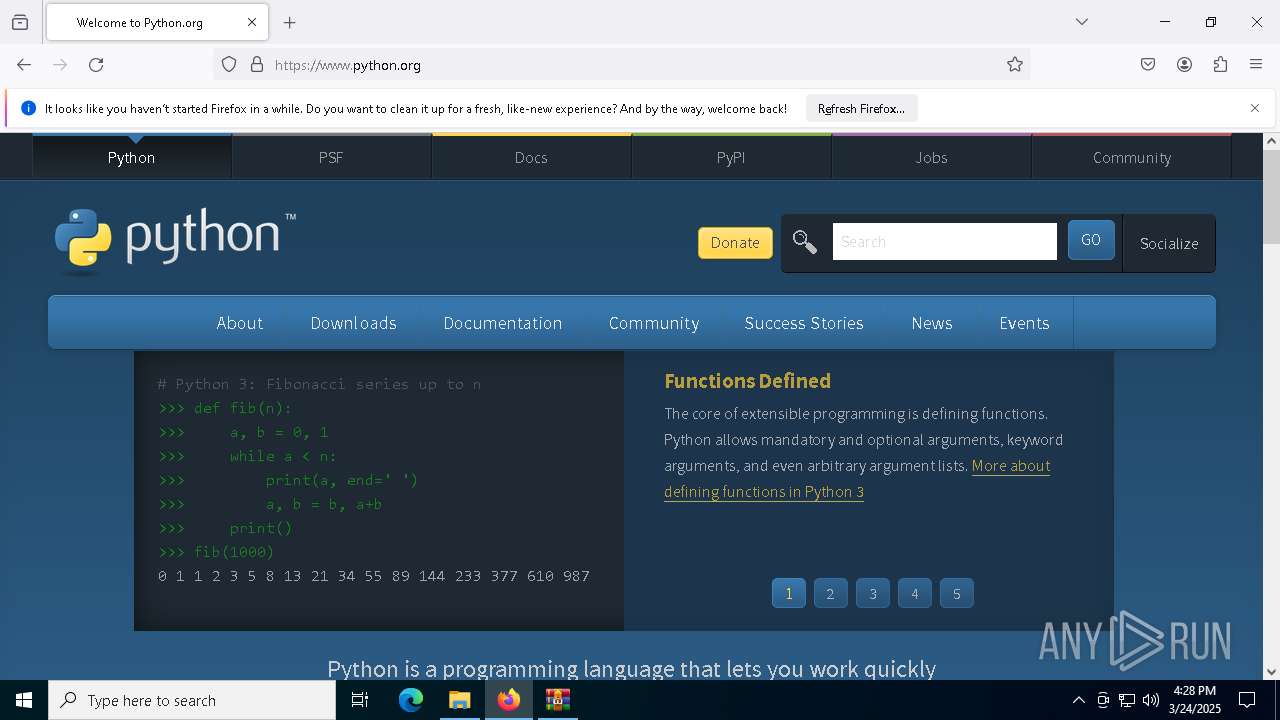Click the Refresh Firefox button
The image size is (1280, 720).
tap(861, 109)
